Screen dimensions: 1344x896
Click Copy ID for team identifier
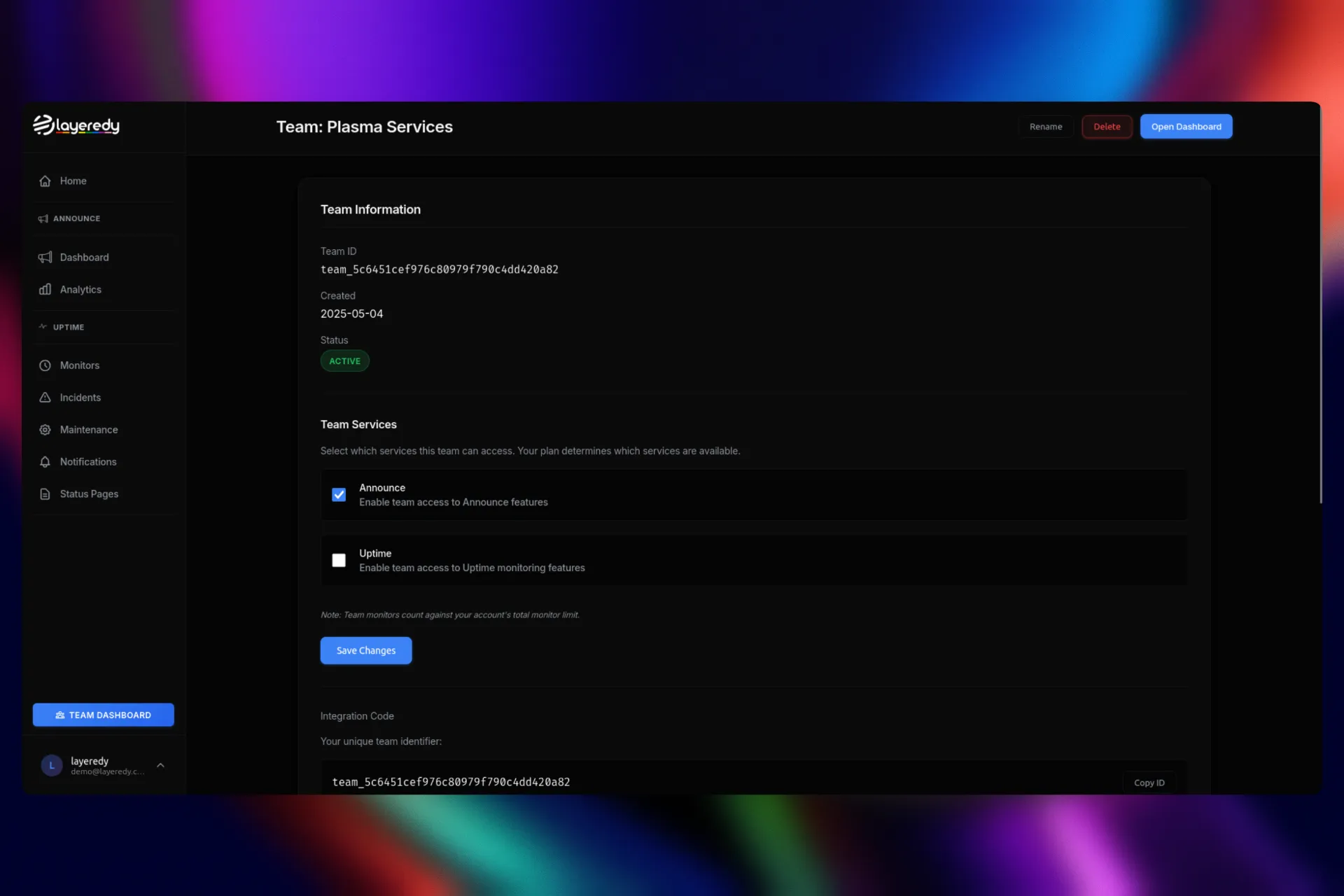1149,783
